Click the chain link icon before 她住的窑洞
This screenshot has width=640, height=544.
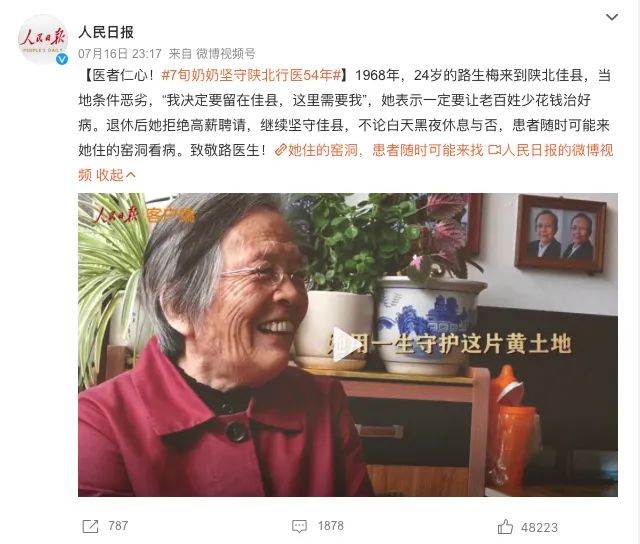[281, 150]
